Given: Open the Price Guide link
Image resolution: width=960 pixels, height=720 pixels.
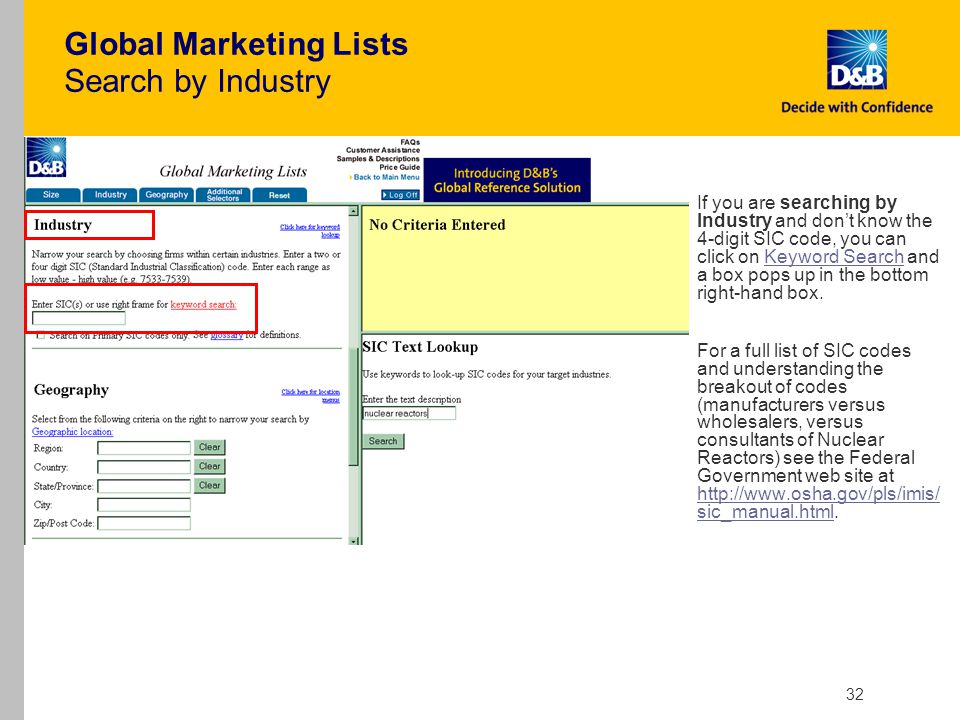Looking at the screenshot, I should pyautogui.click(x=399, y=167).
